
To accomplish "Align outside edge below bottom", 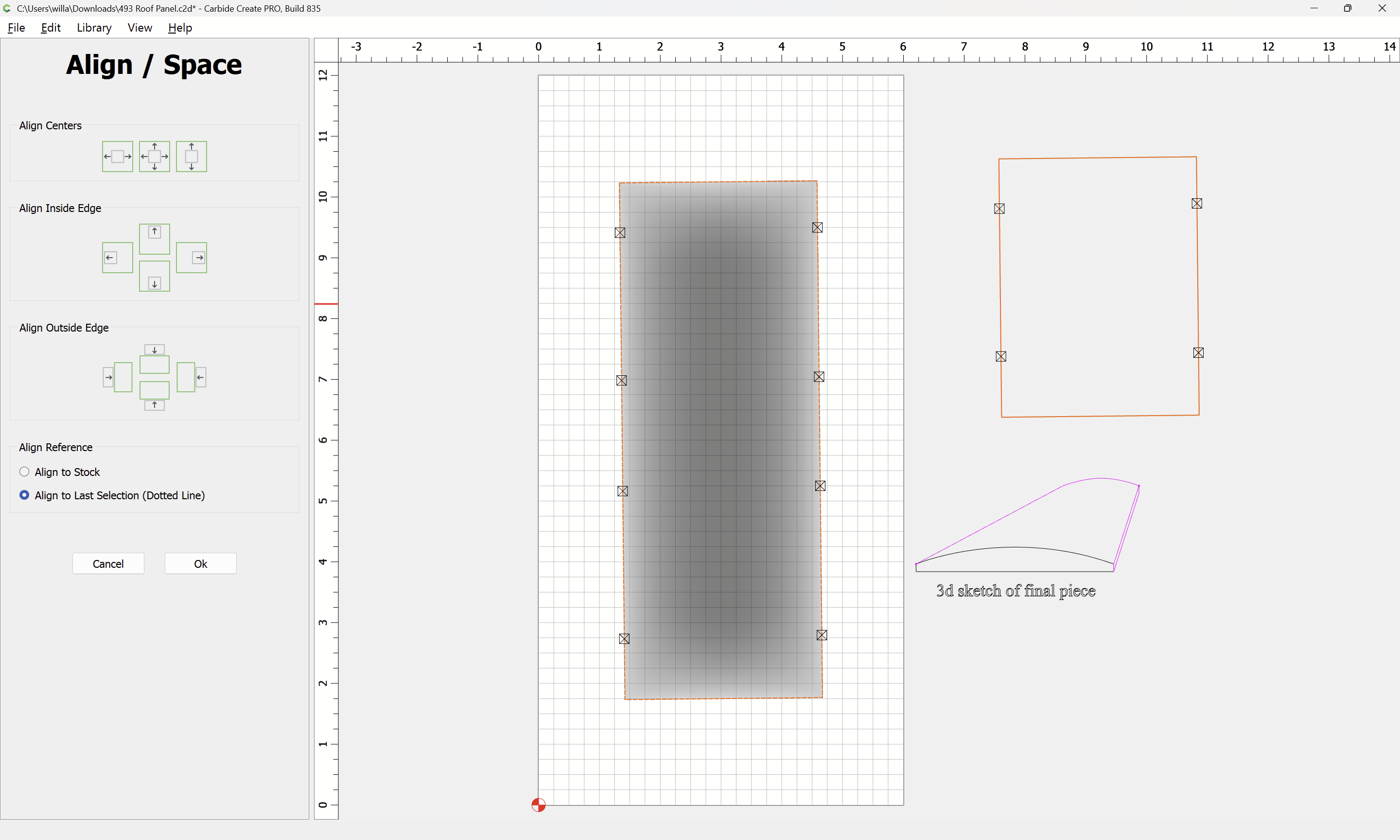I will [155, 396].
